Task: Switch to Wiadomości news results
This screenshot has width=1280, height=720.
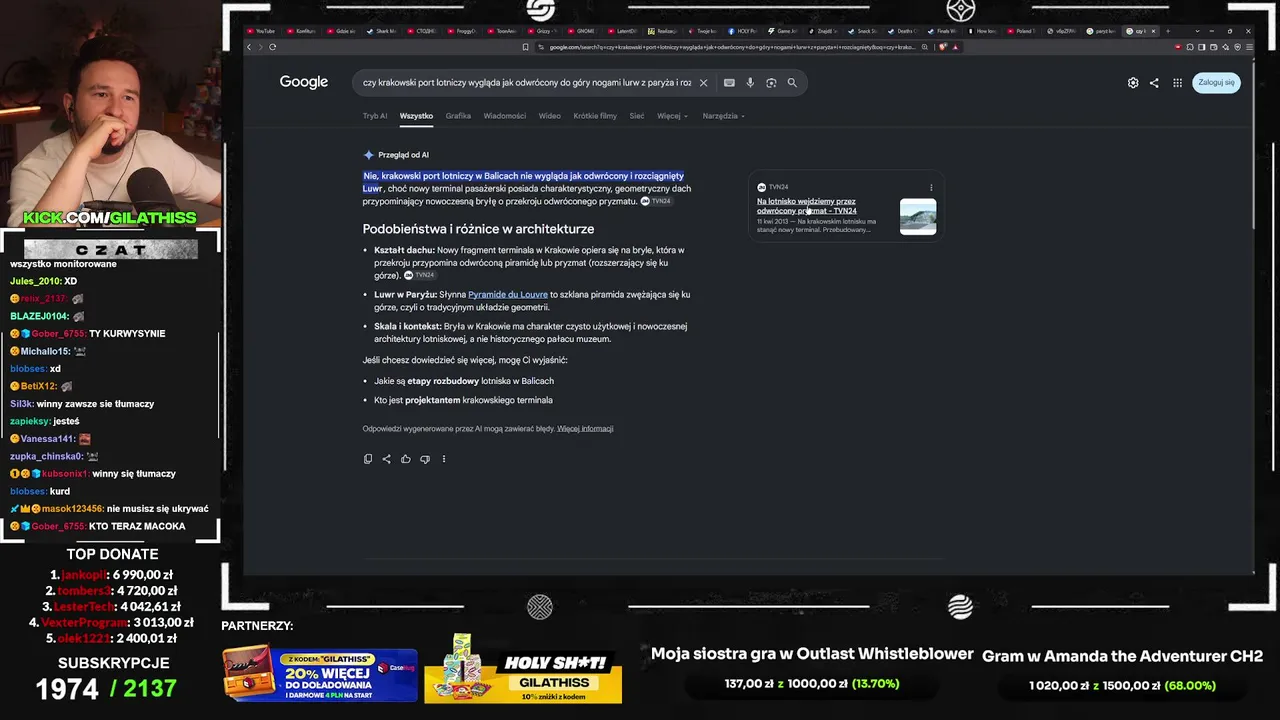Action: [x=505, y=116]
